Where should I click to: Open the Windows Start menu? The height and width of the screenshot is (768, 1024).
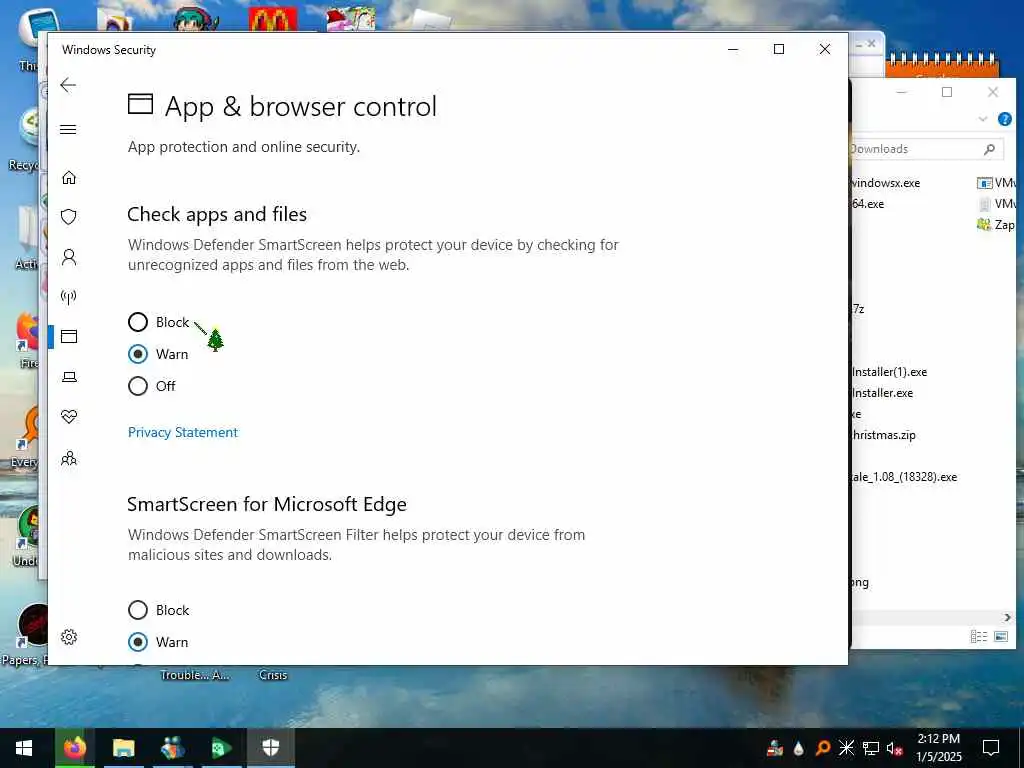coord(24,748)
